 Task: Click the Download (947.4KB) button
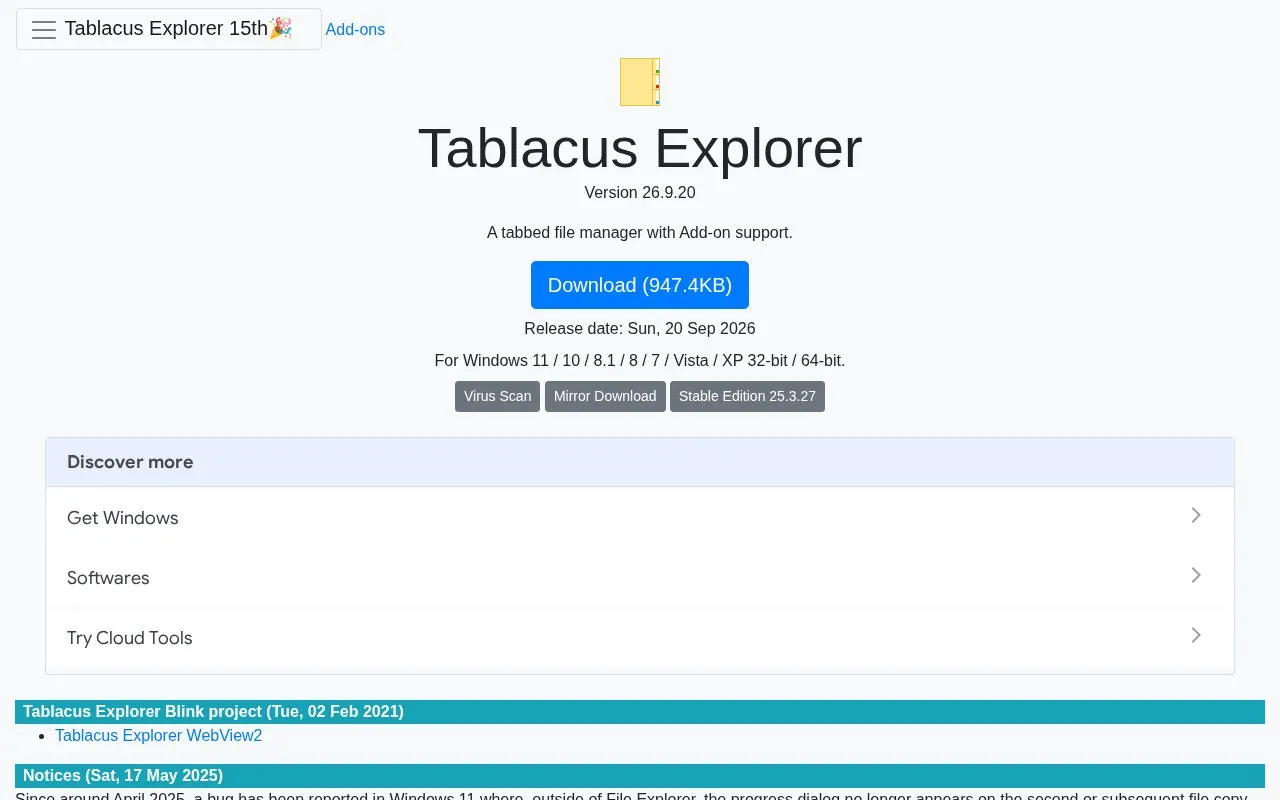[x=640, y=285]
